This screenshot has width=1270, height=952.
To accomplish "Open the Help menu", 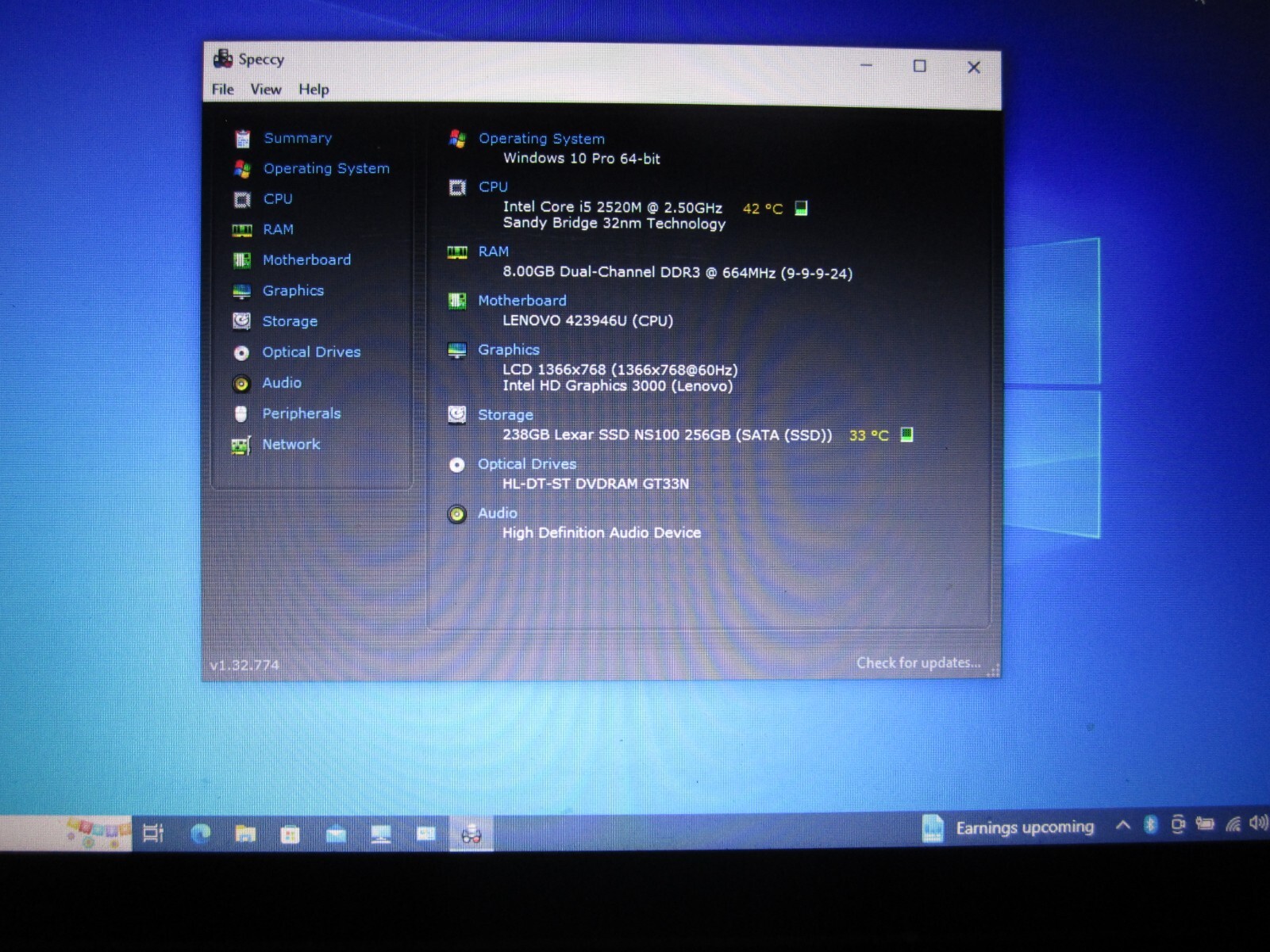I will 314,90.
